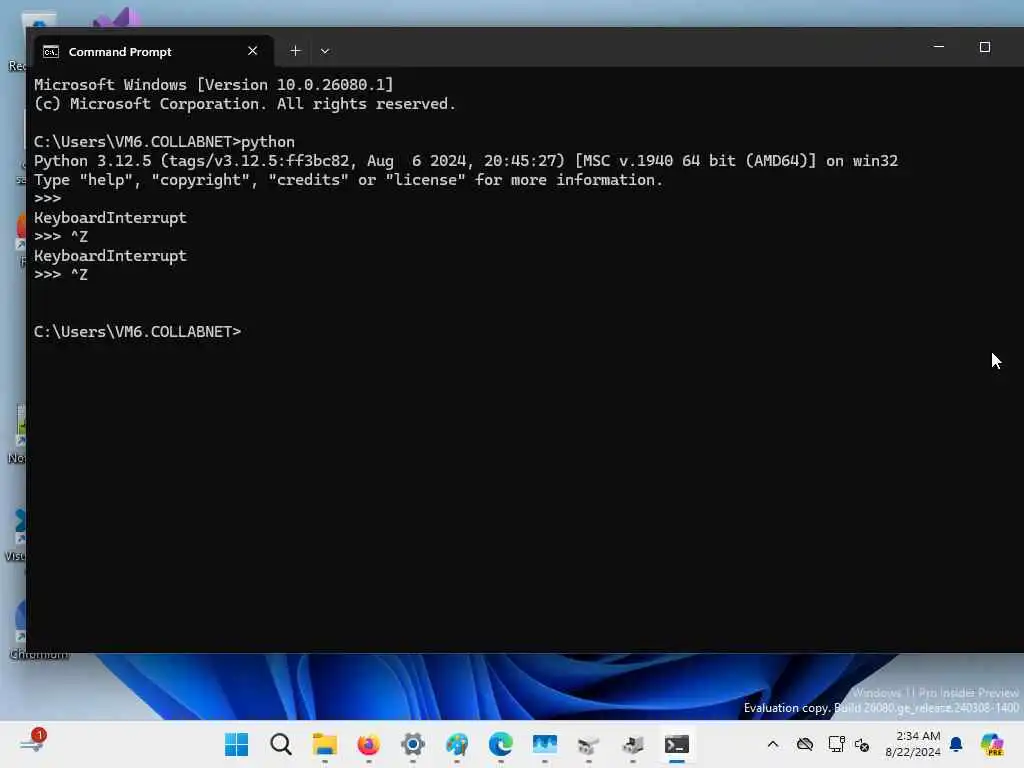
Task: Click the 'Python 3.12.5' version line
Action: [x=466, y=161]
